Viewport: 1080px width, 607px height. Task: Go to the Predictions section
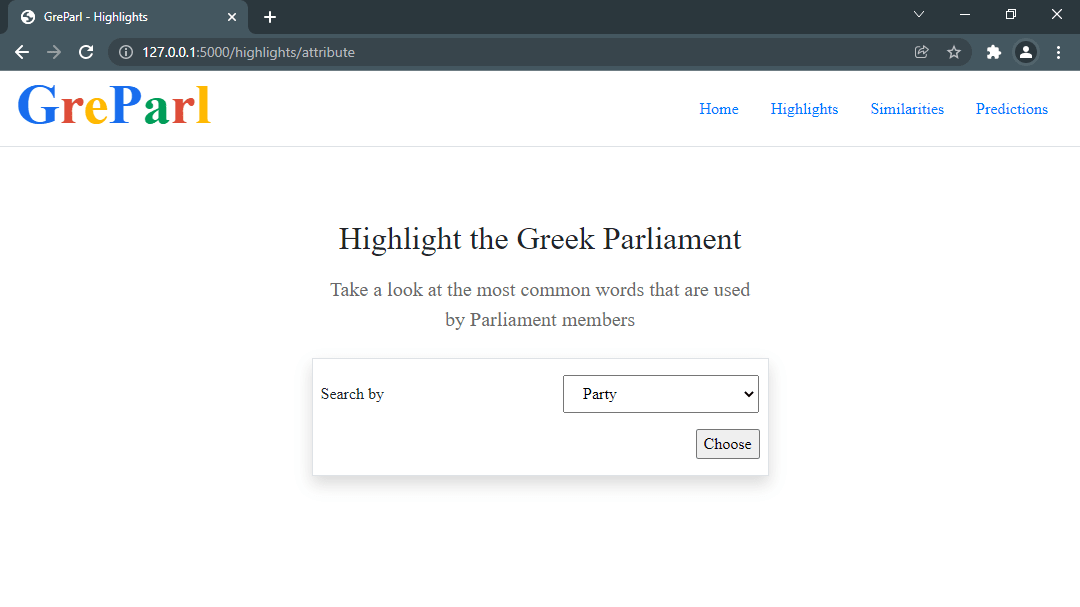pos(1011,109)
